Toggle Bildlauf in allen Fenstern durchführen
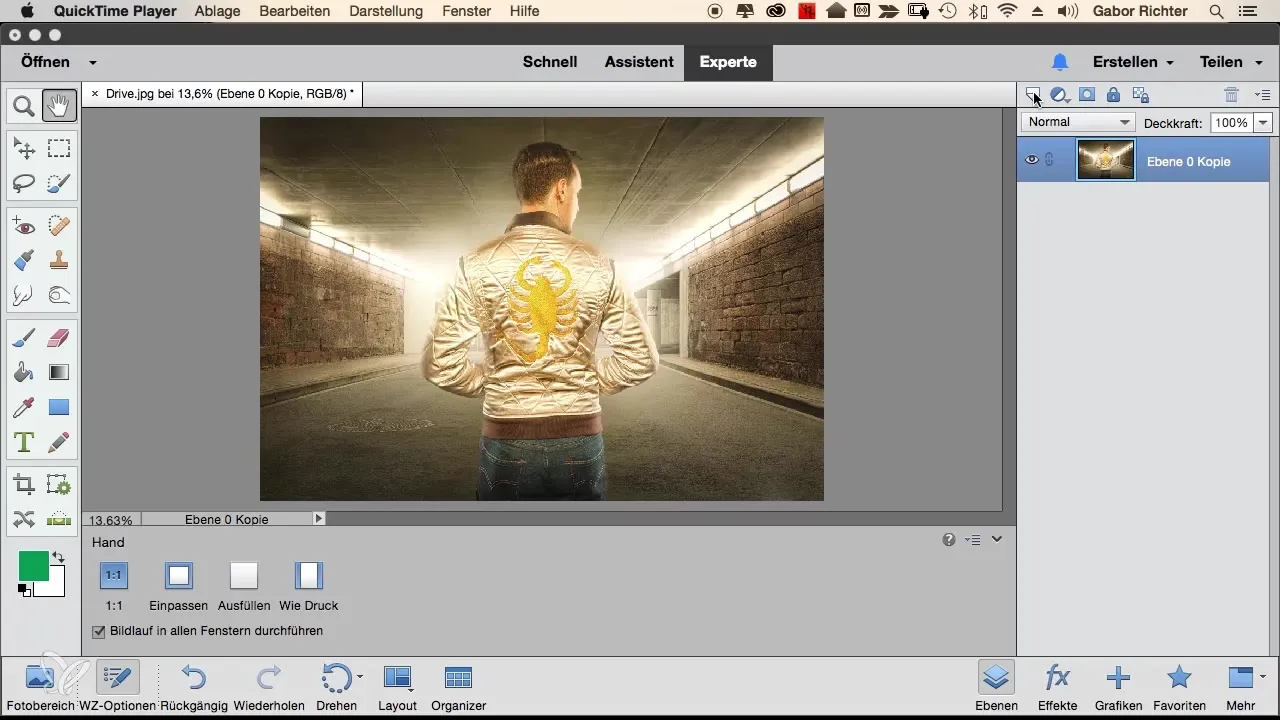The width and height of the screenshot is (1280, 720). click(98, 631)
